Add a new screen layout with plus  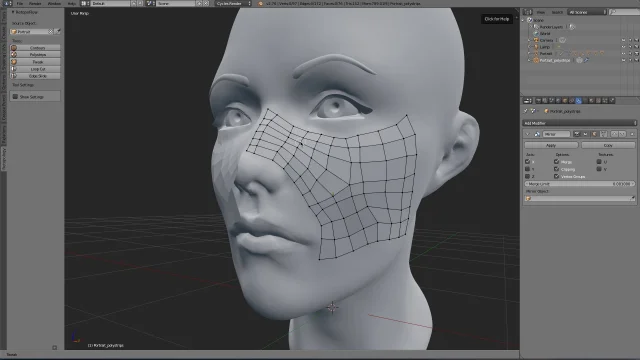click(x=133, y=3)
